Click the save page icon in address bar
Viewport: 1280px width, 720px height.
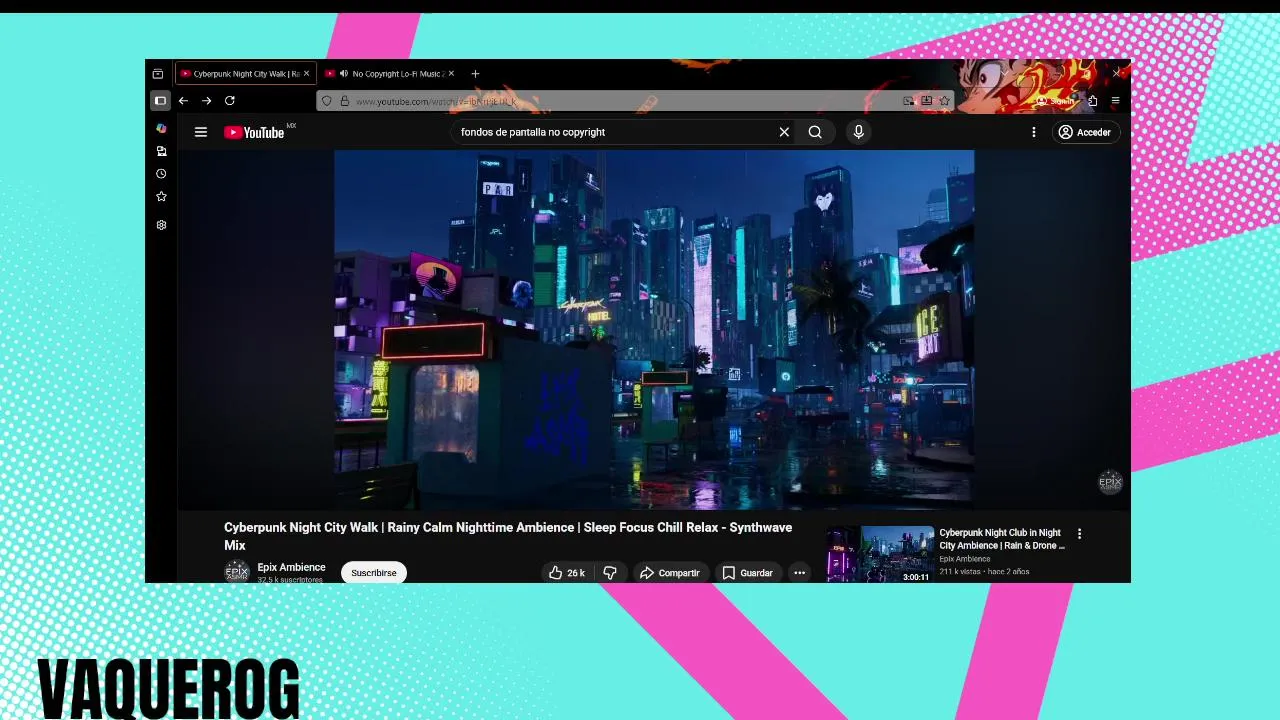pyautogui.click(x=927, y=101)
